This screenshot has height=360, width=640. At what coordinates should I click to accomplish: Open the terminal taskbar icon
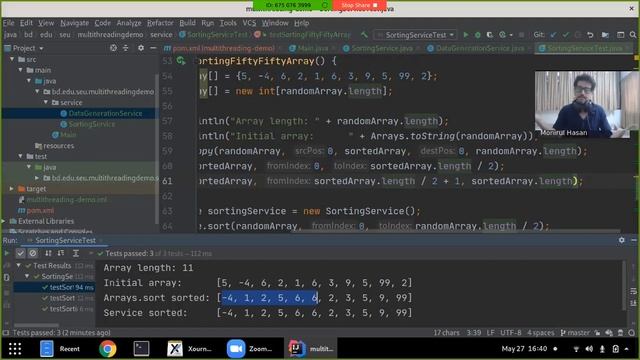(x=141, y=349)
